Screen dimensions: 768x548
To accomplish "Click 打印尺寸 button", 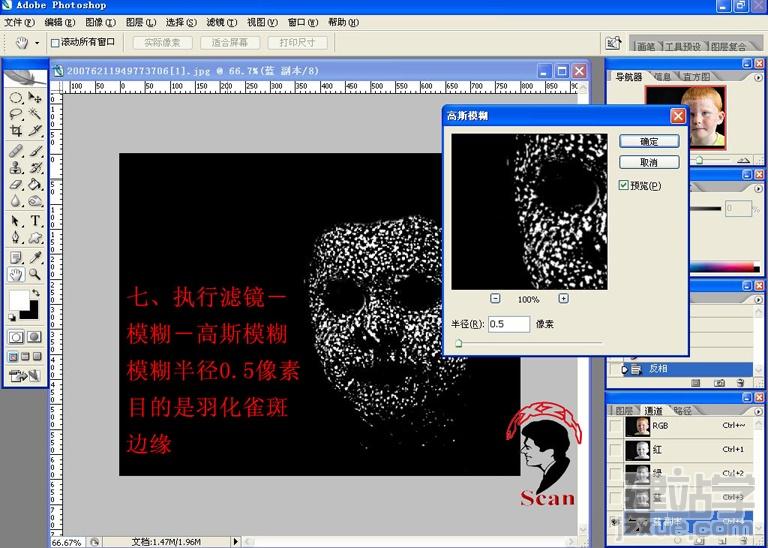I will (297, 43).
